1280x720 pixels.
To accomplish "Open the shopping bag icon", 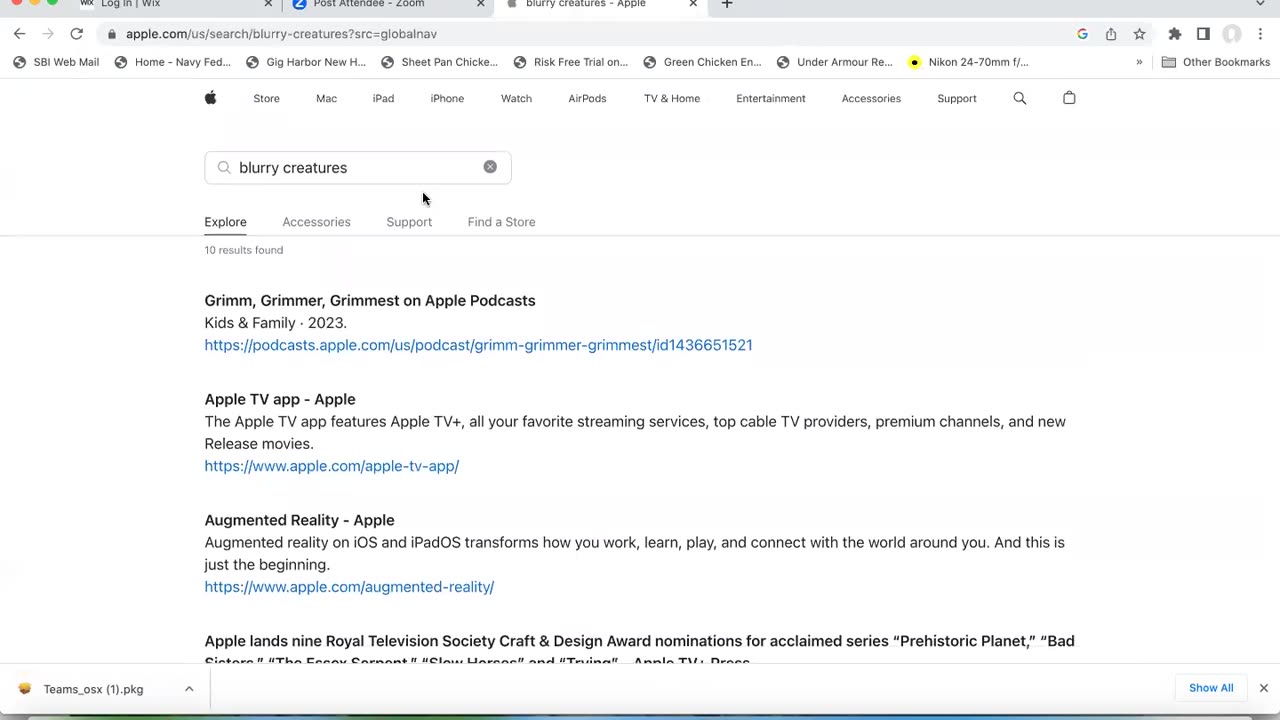I will tap(1069, 98).
